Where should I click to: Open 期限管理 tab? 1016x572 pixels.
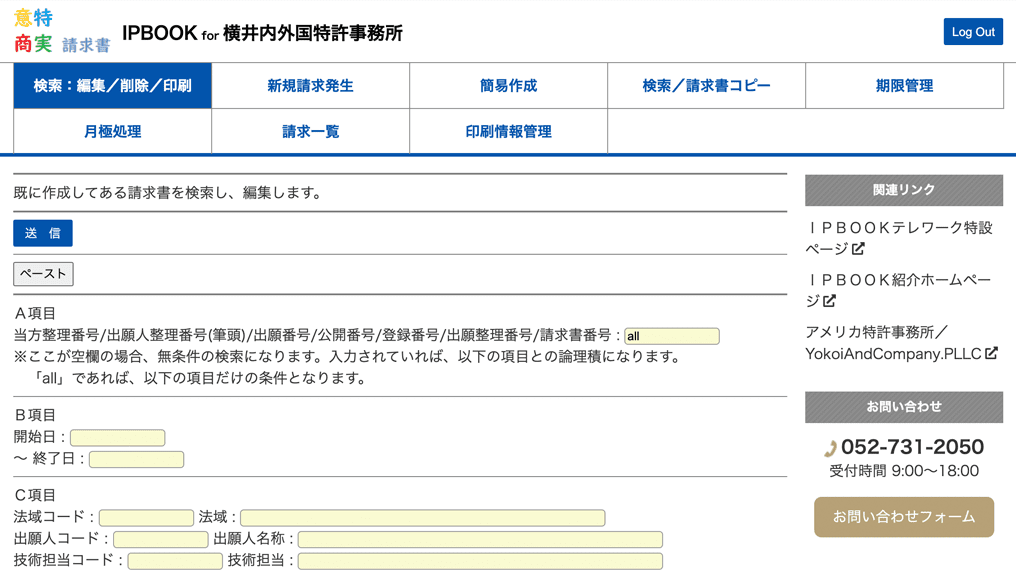click(905, 86)
